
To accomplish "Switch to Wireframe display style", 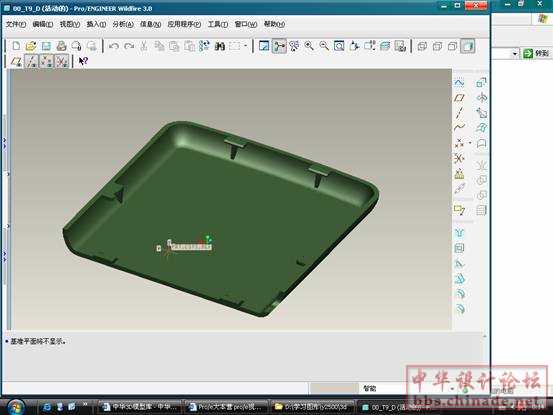I will tap(422, 46).
